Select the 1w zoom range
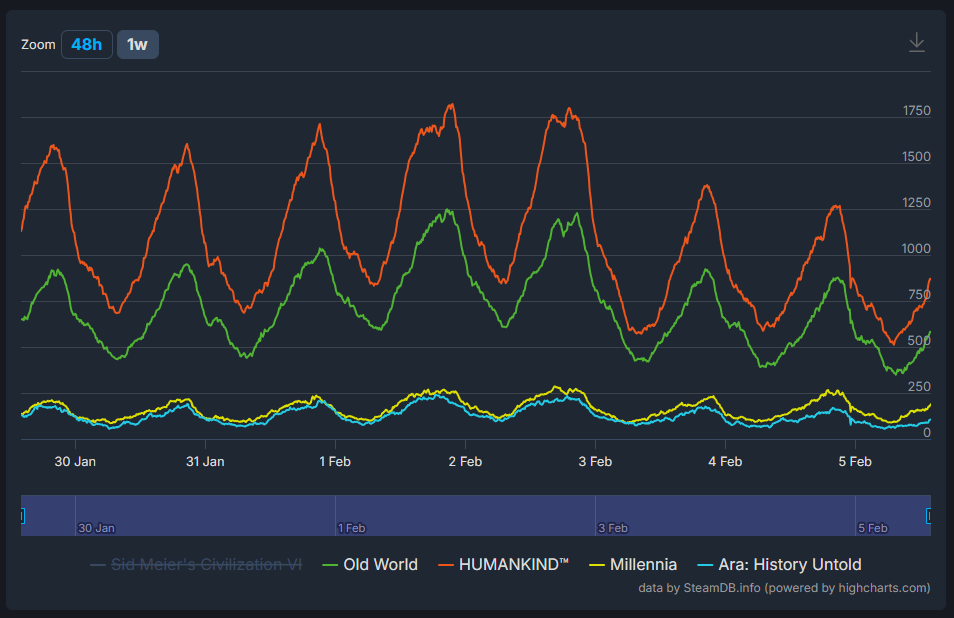This screenshot has width=954, height=618. pos(138,45)
